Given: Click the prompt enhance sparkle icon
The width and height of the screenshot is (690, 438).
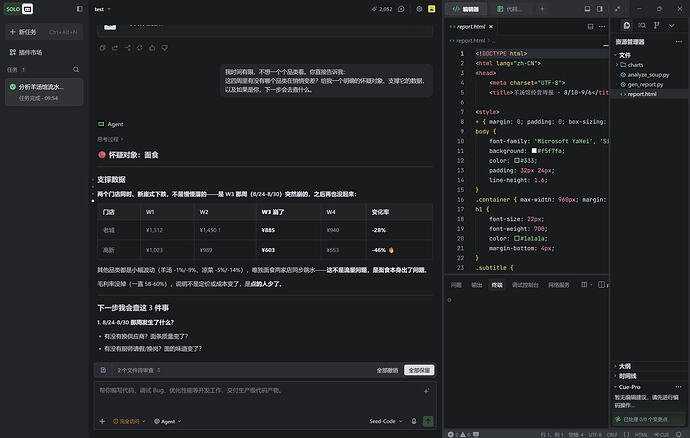Looking at the screenshot, I should click(x=426, y=391).
